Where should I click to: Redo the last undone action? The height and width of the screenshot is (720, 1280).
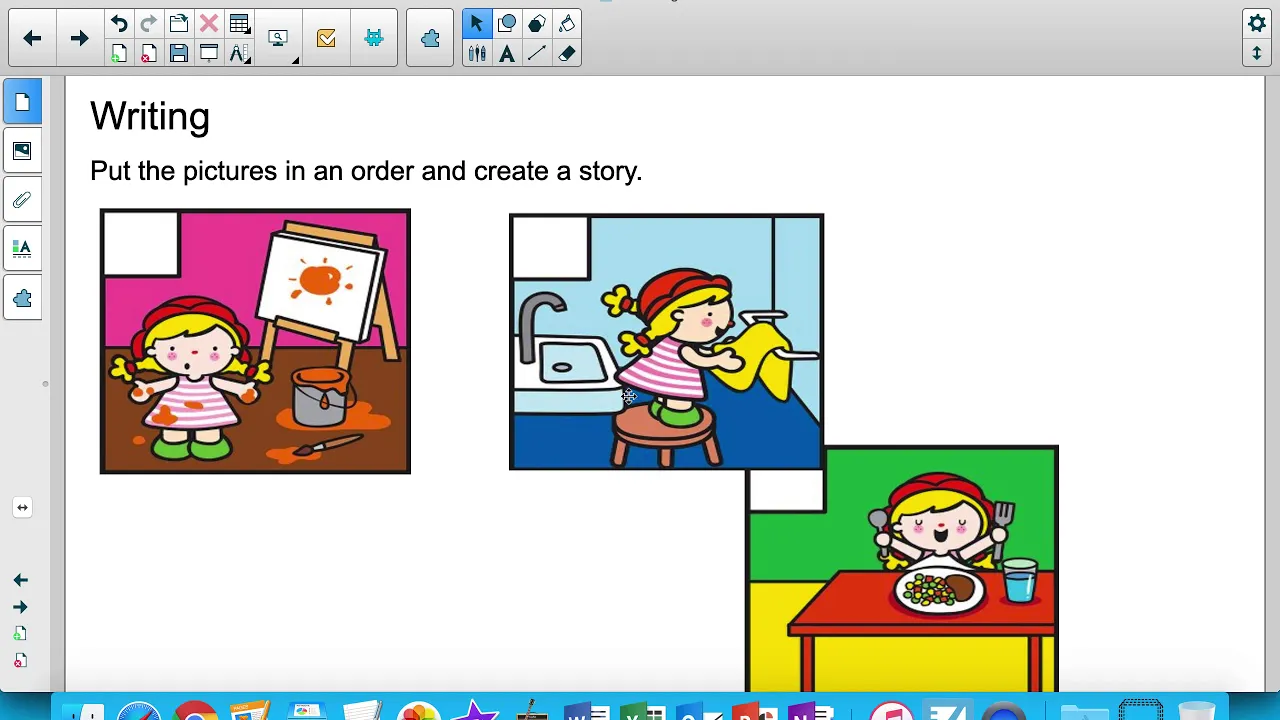[149, 23]
